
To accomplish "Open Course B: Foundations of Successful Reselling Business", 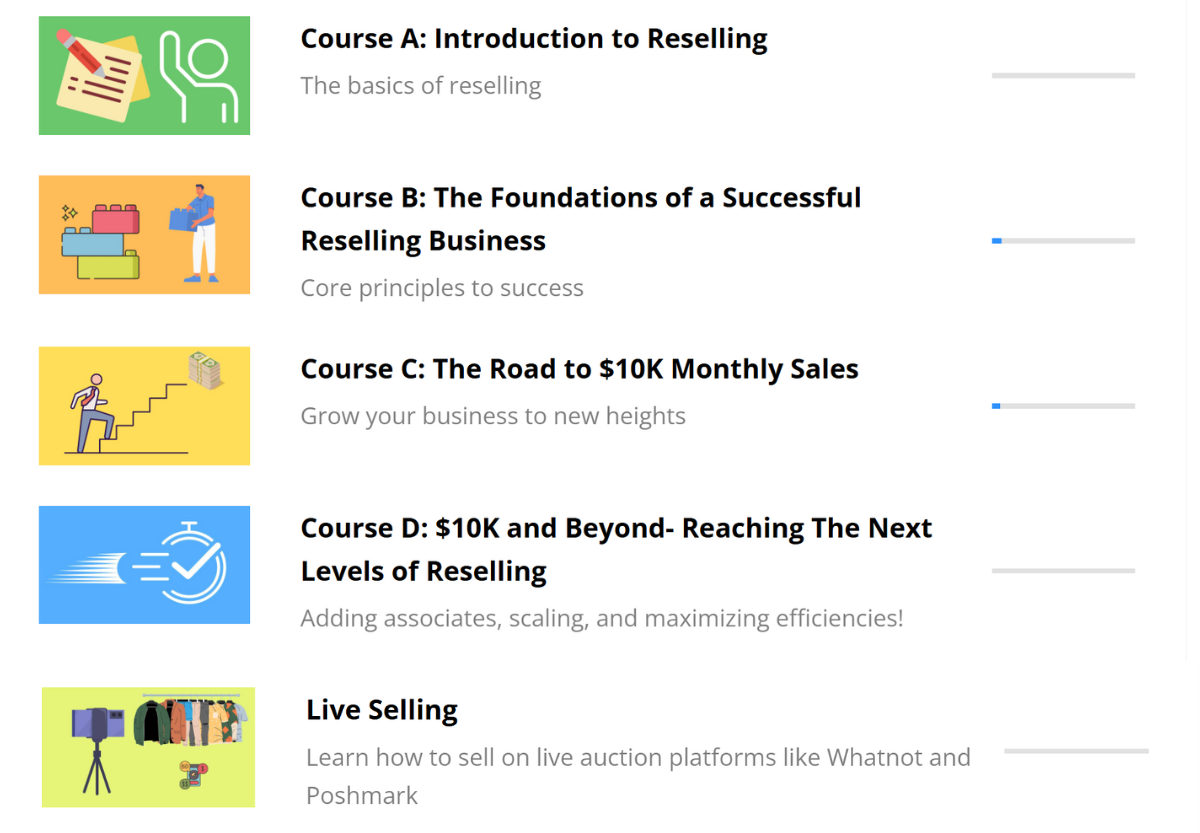I will (580, 219).
